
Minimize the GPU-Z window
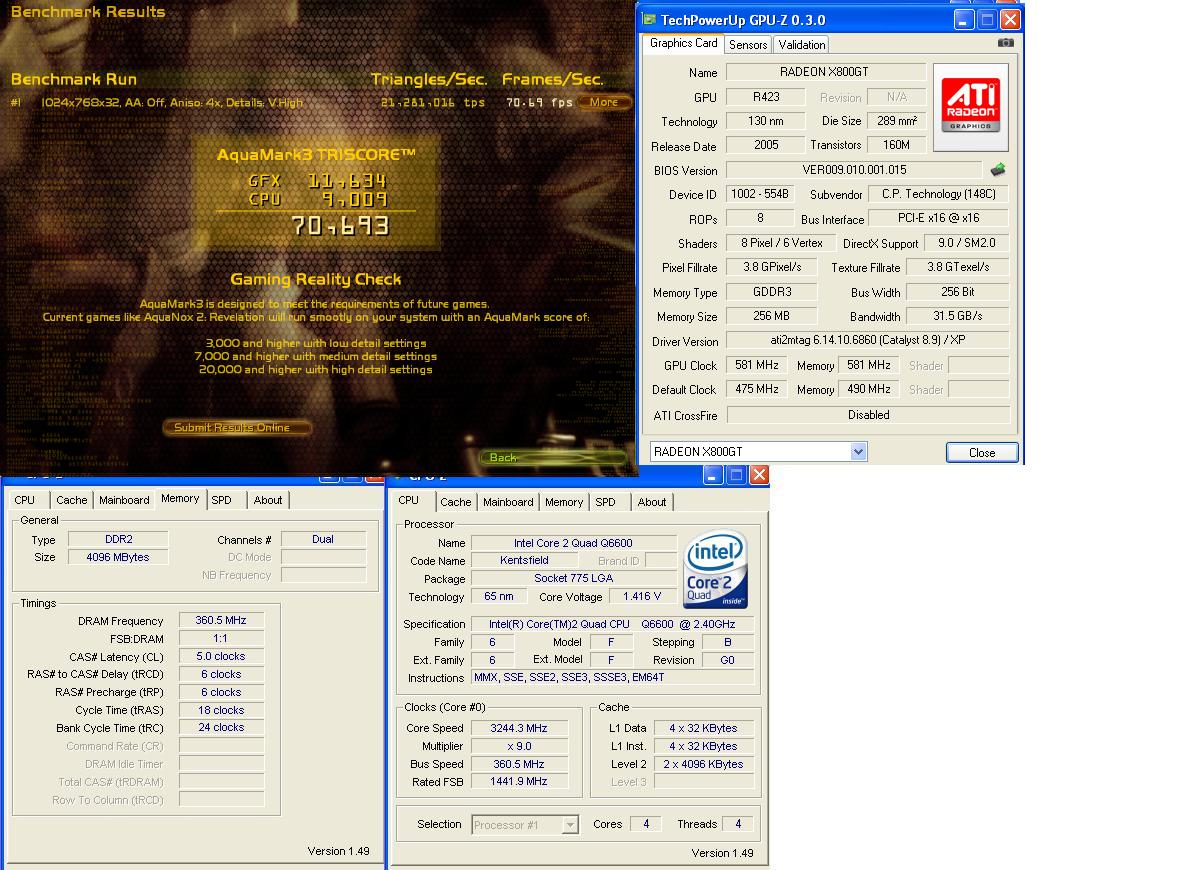(x=964, y=20)
